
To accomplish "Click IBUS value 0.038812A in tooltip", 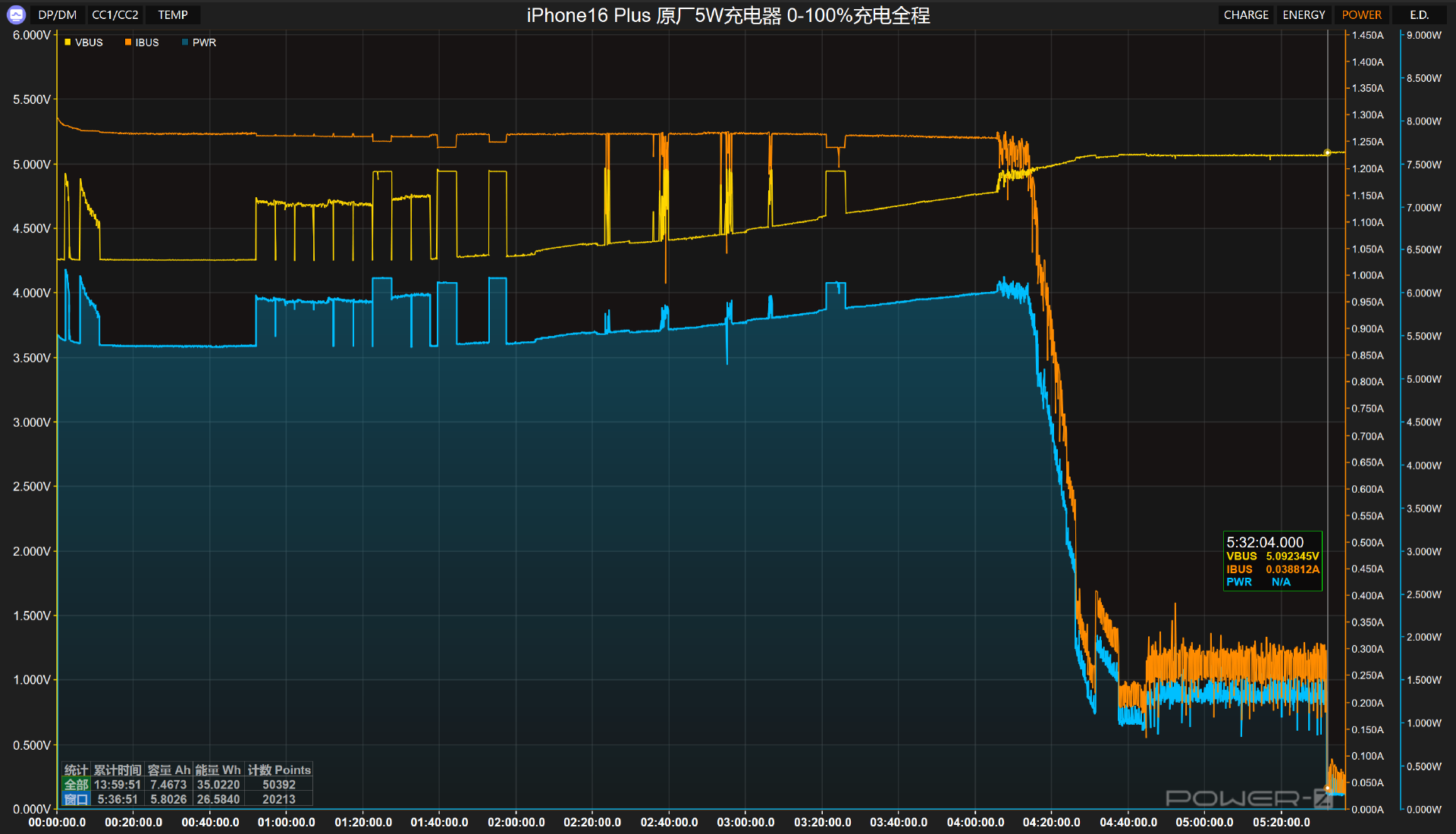I will [1292, 569].
